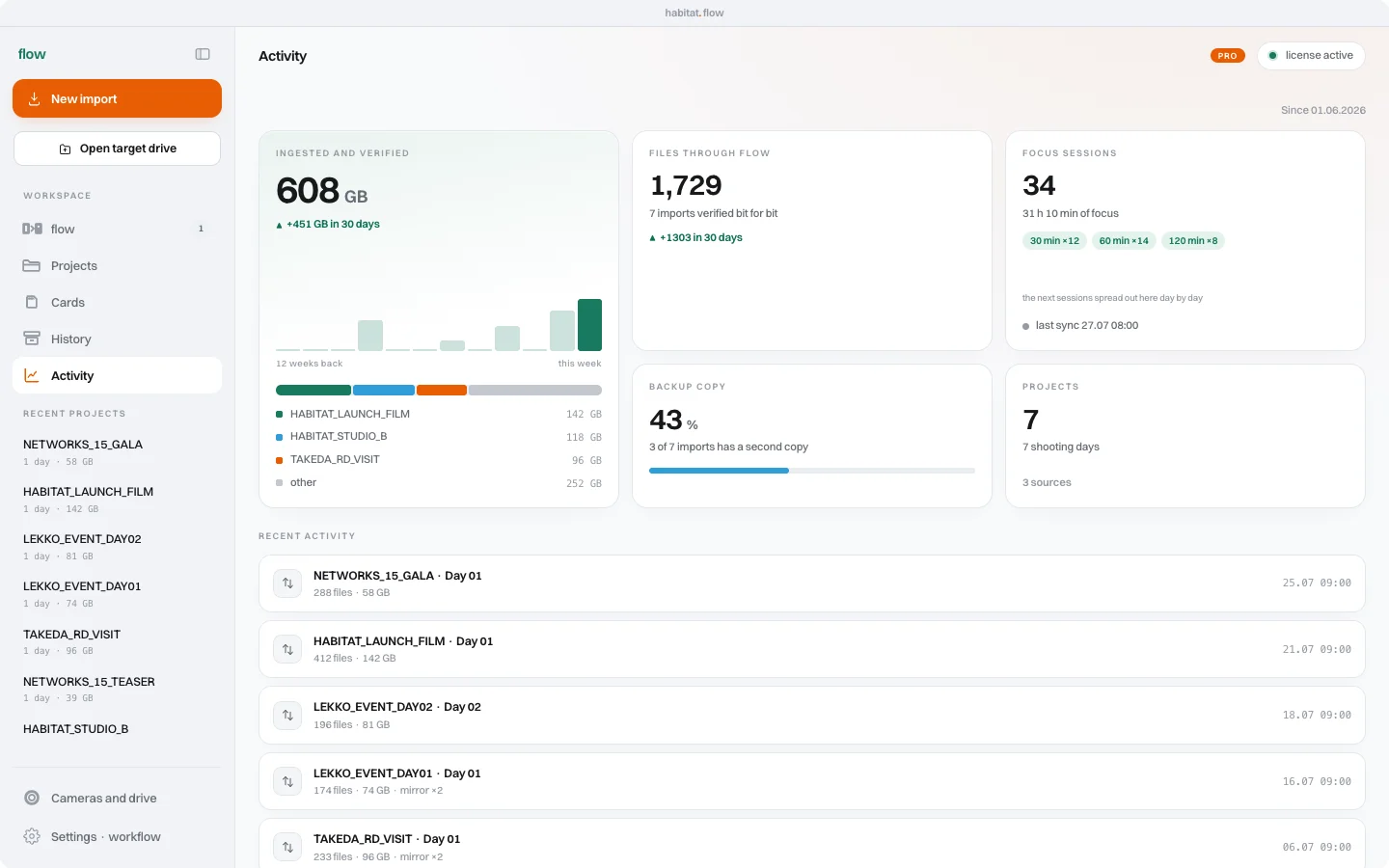
Task: Click the transfer icon on the NETWORKS_15_GALA activity row
Action: click(287, 583)
